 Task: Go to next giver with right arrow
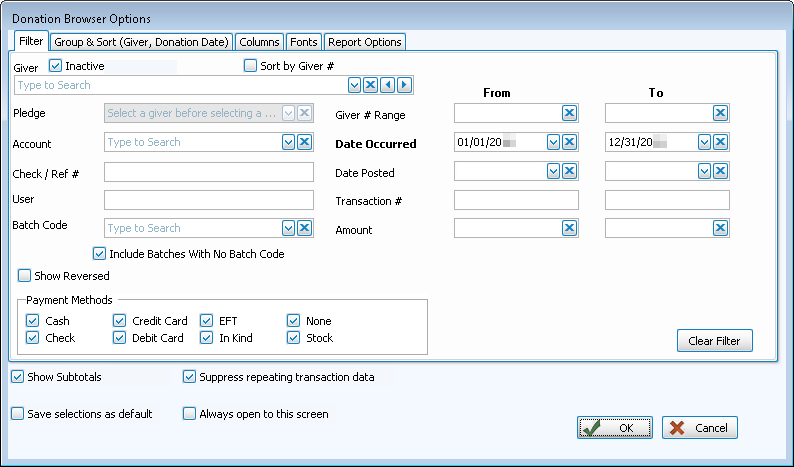pyautogui.click(x=404, y=85)
